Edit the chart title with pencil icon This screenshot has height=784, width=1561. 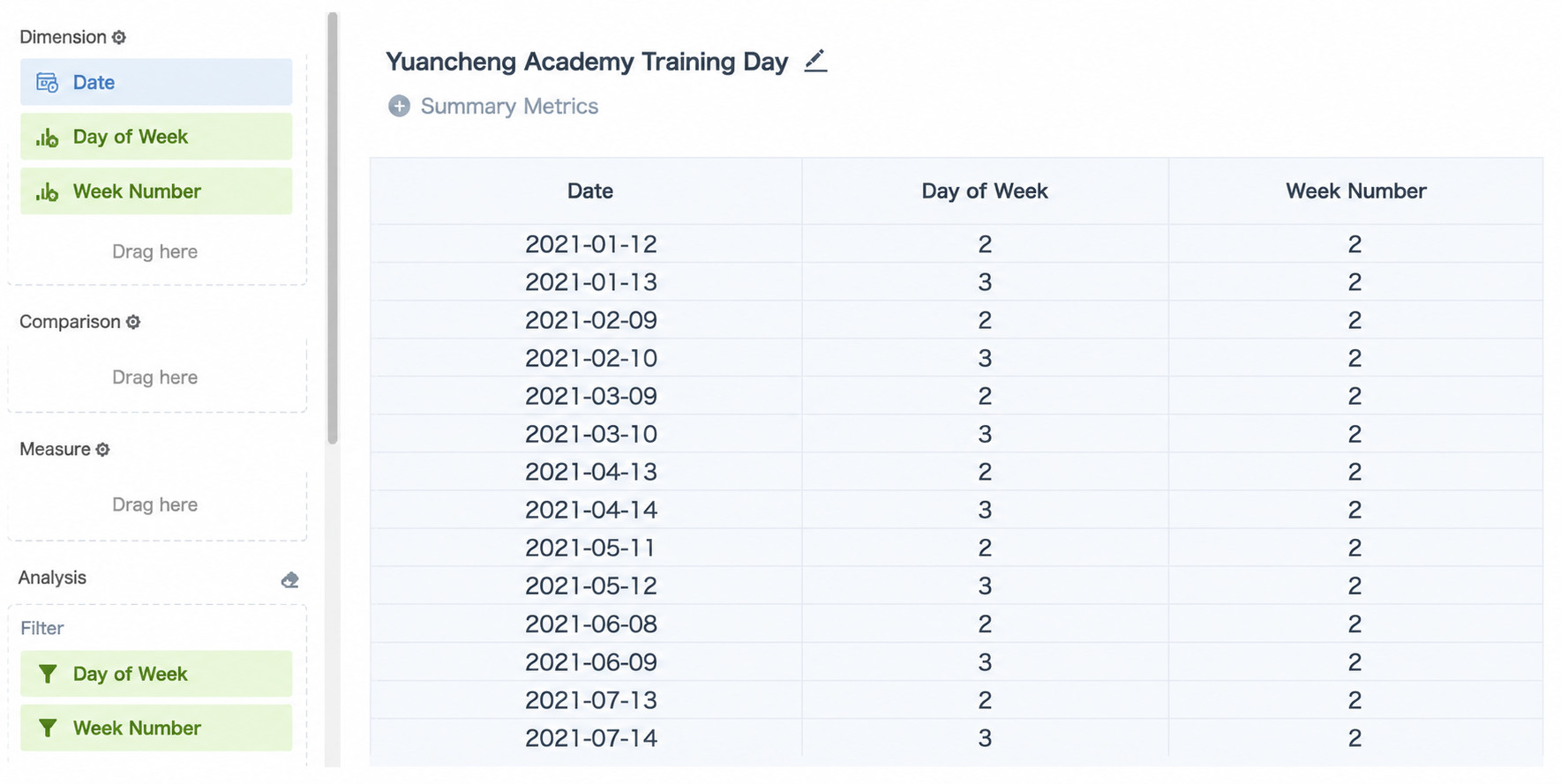815,61
